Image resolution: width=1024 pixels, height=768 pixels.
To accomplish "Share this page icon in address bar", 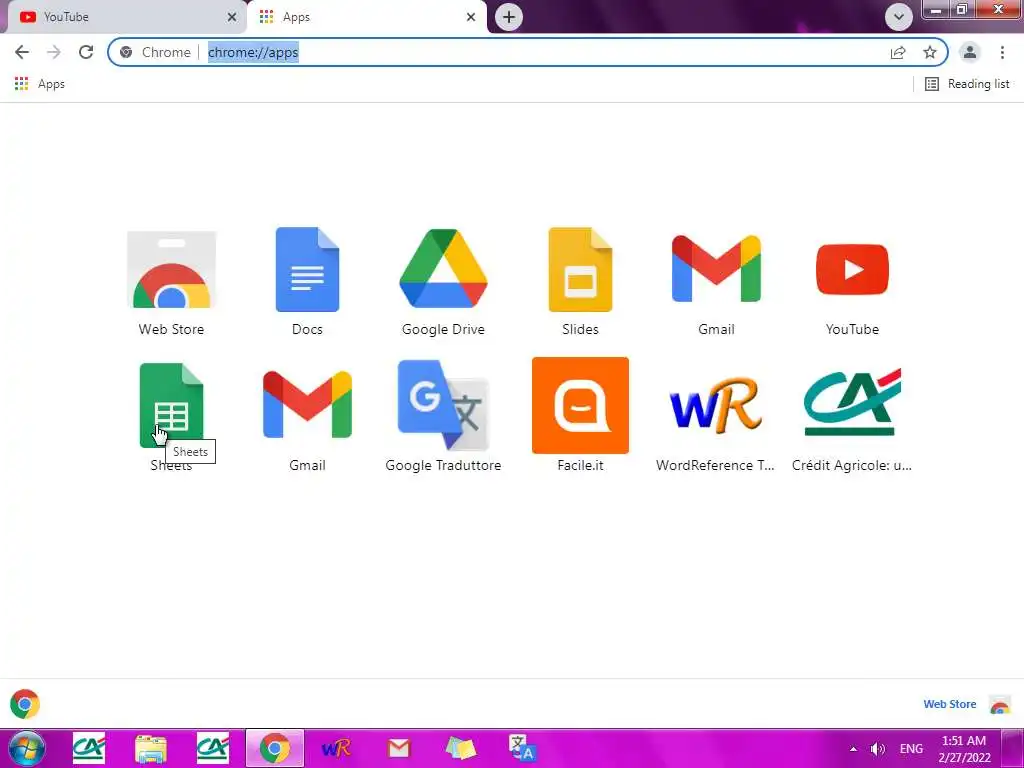I will (898, 52).
